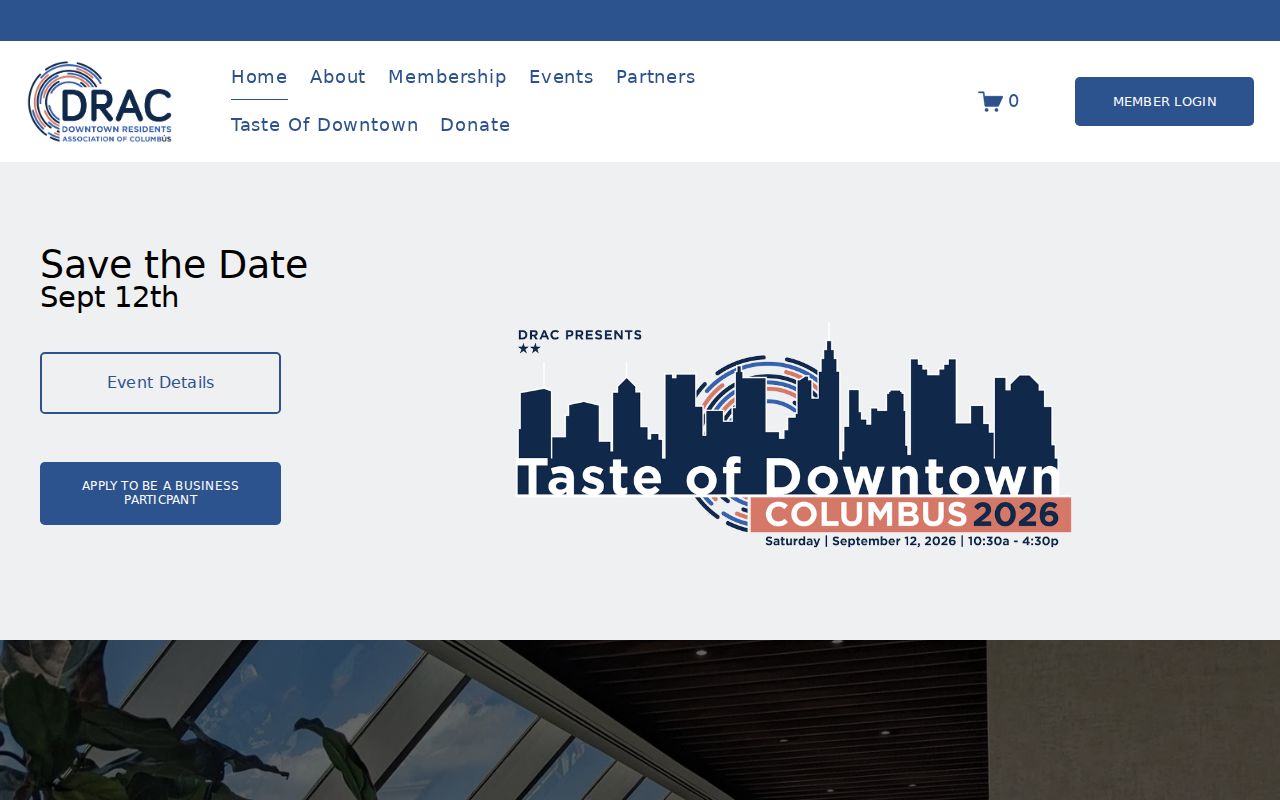Open the Events navigation item
Screen dimensions: 1280x800
[561, 77]
